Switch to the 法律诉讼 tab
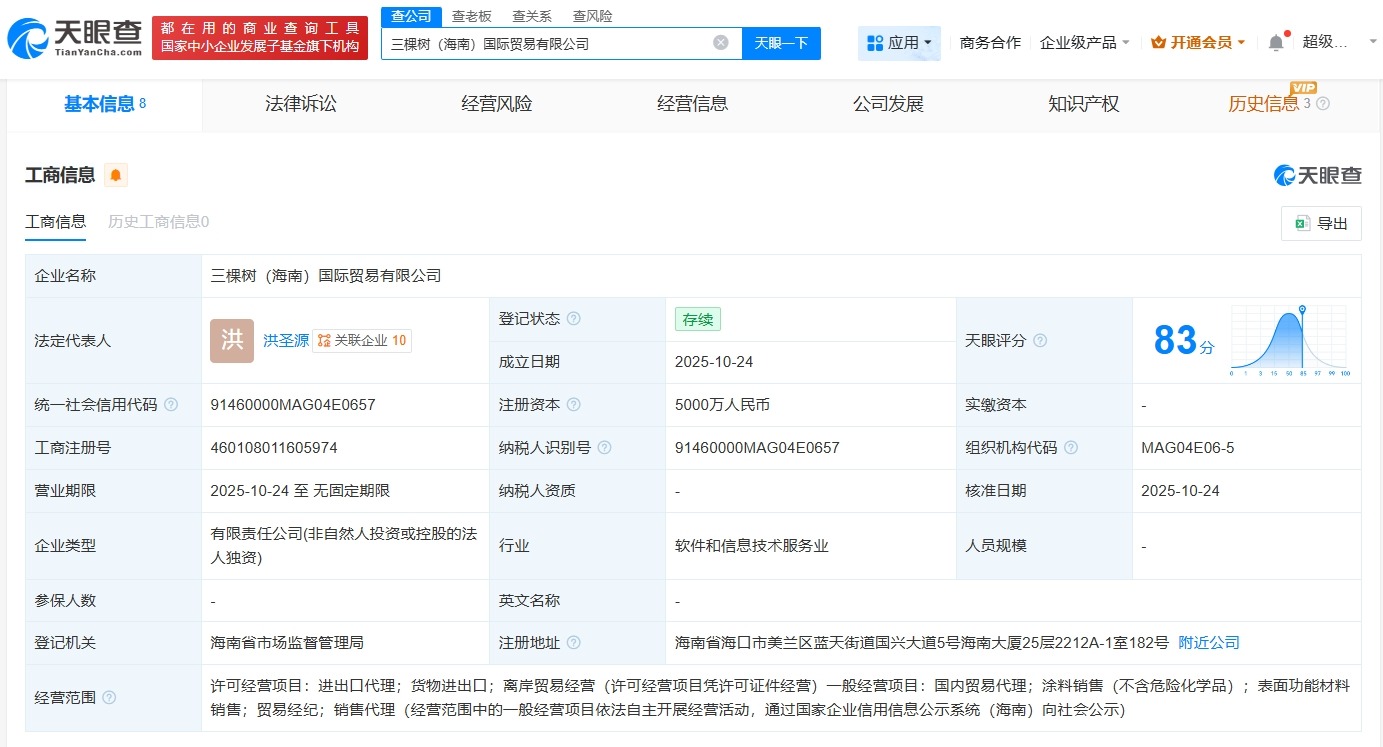 click(301, 104)
